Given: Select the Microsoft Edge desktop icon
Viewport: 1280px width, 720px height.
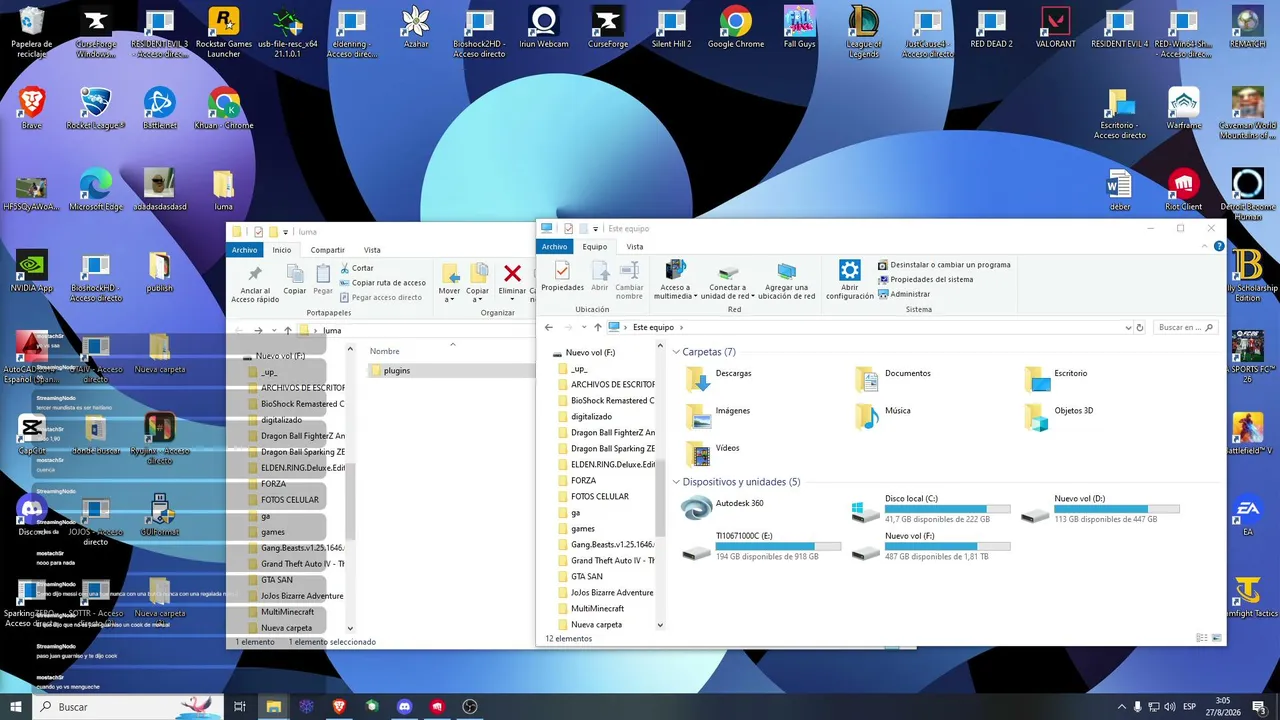Looking at the screenshot, I should 95,190.
